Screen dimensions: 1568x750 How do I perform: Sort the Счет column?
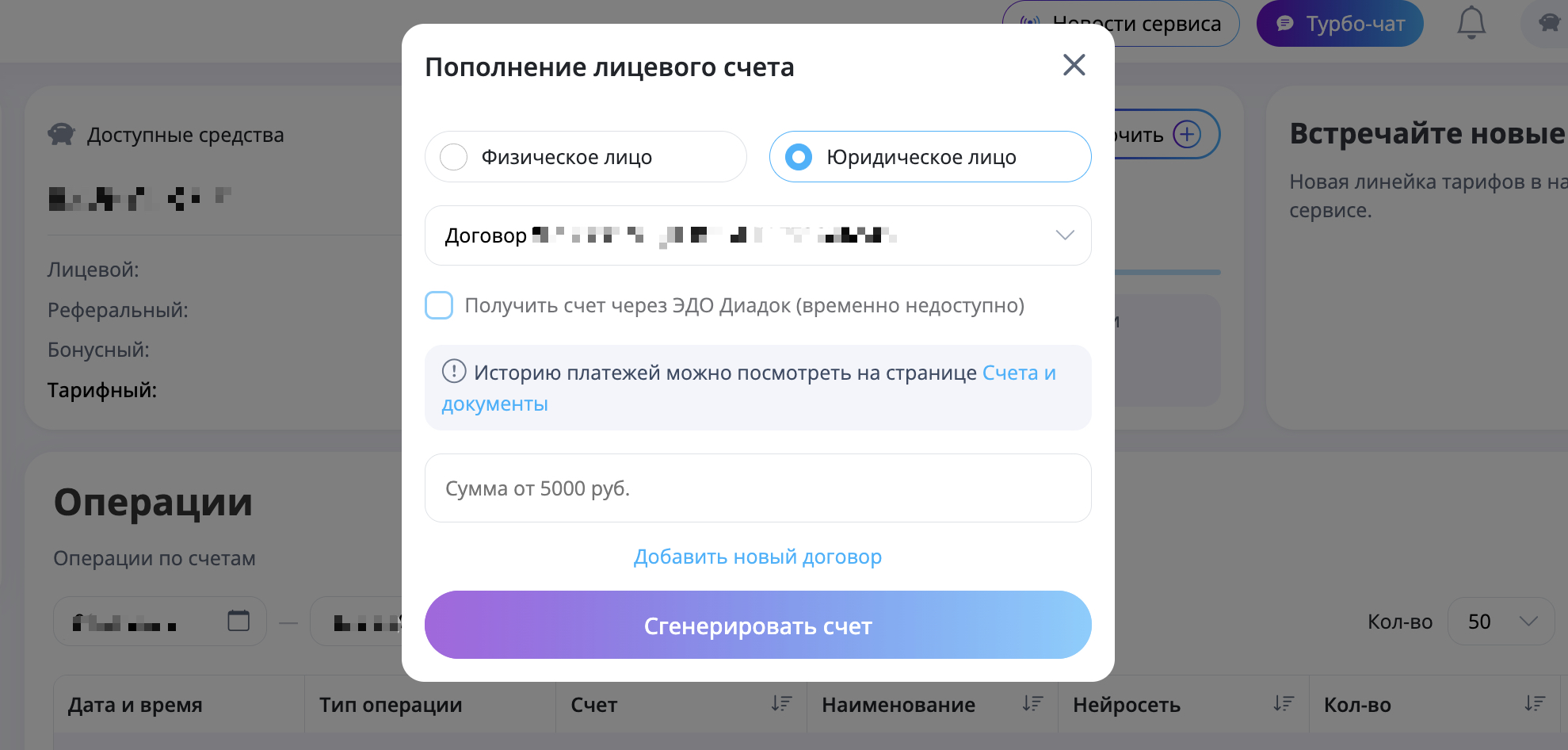(x=780, y=702)
